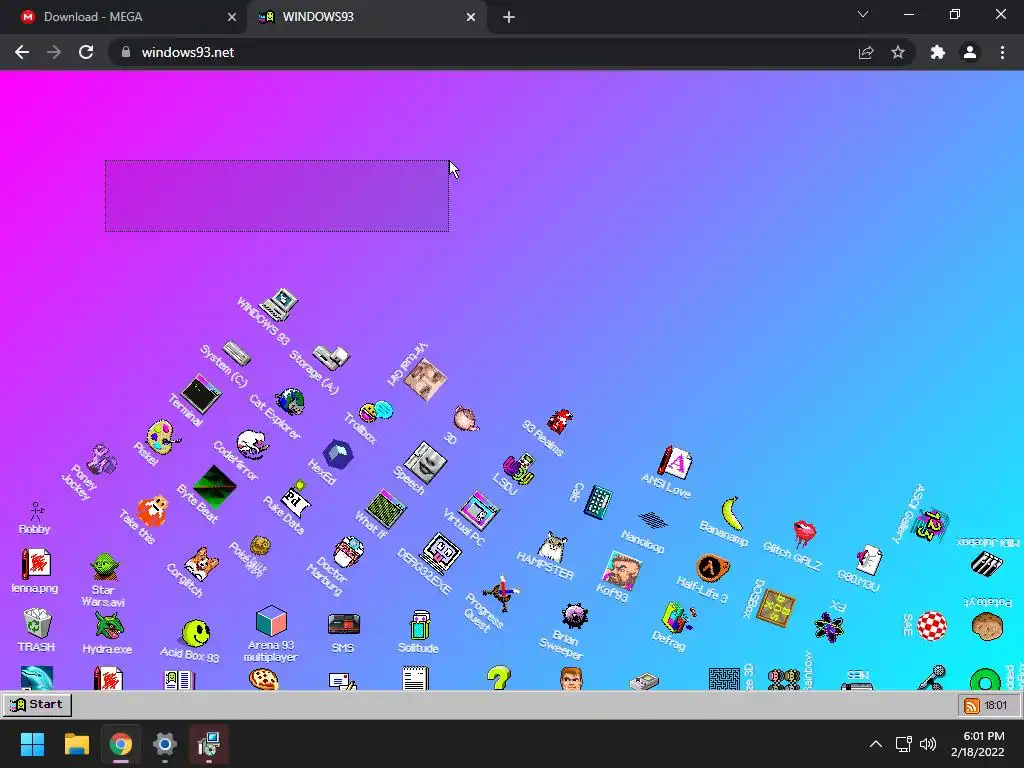Launch the Byte Beat icon
Screen dimensions: 1024x768
click(x=215, y=486)
